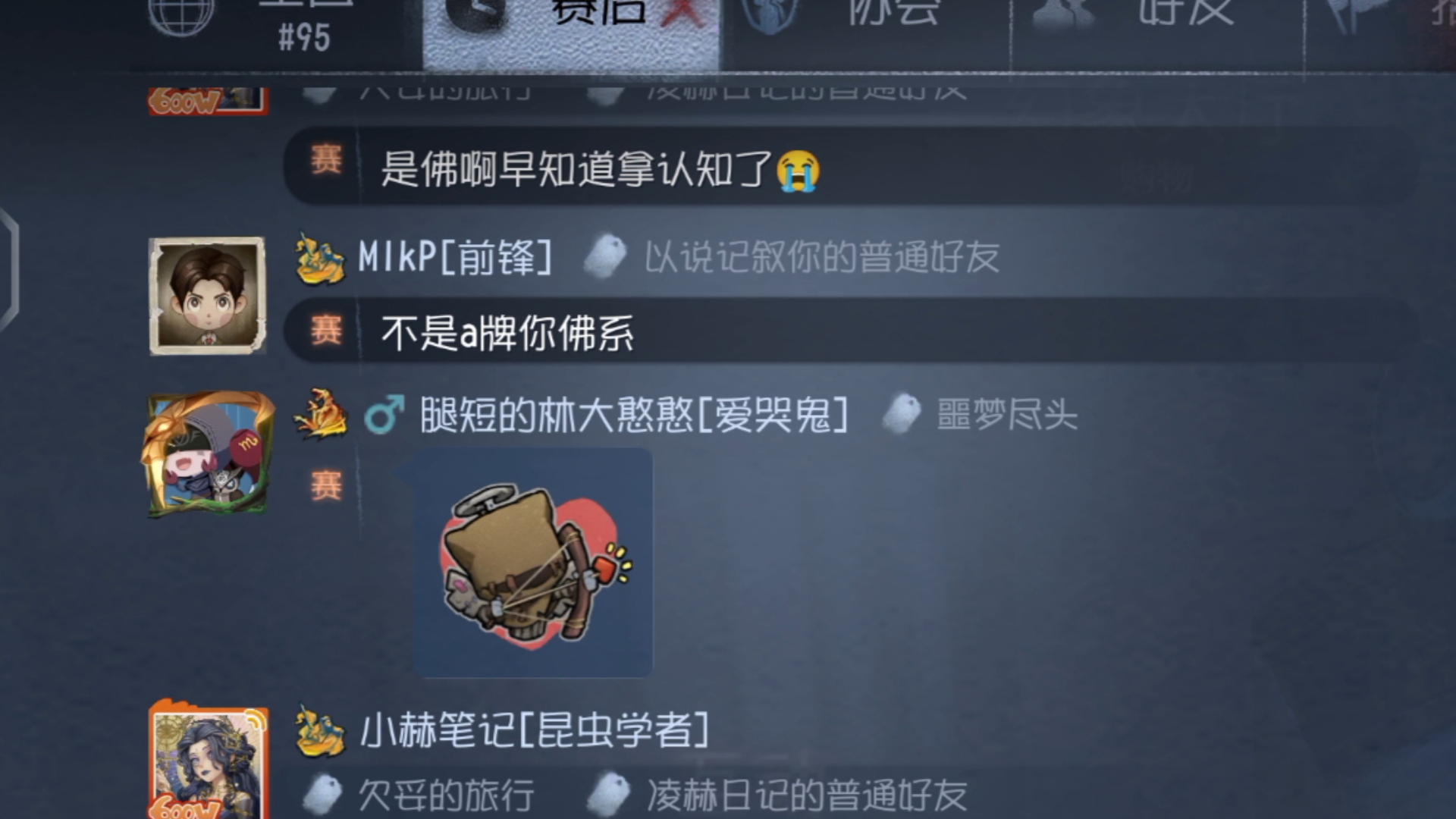Select the message 不是a牌你佛系
The image size is (1456, 819).
pos(507,333)
